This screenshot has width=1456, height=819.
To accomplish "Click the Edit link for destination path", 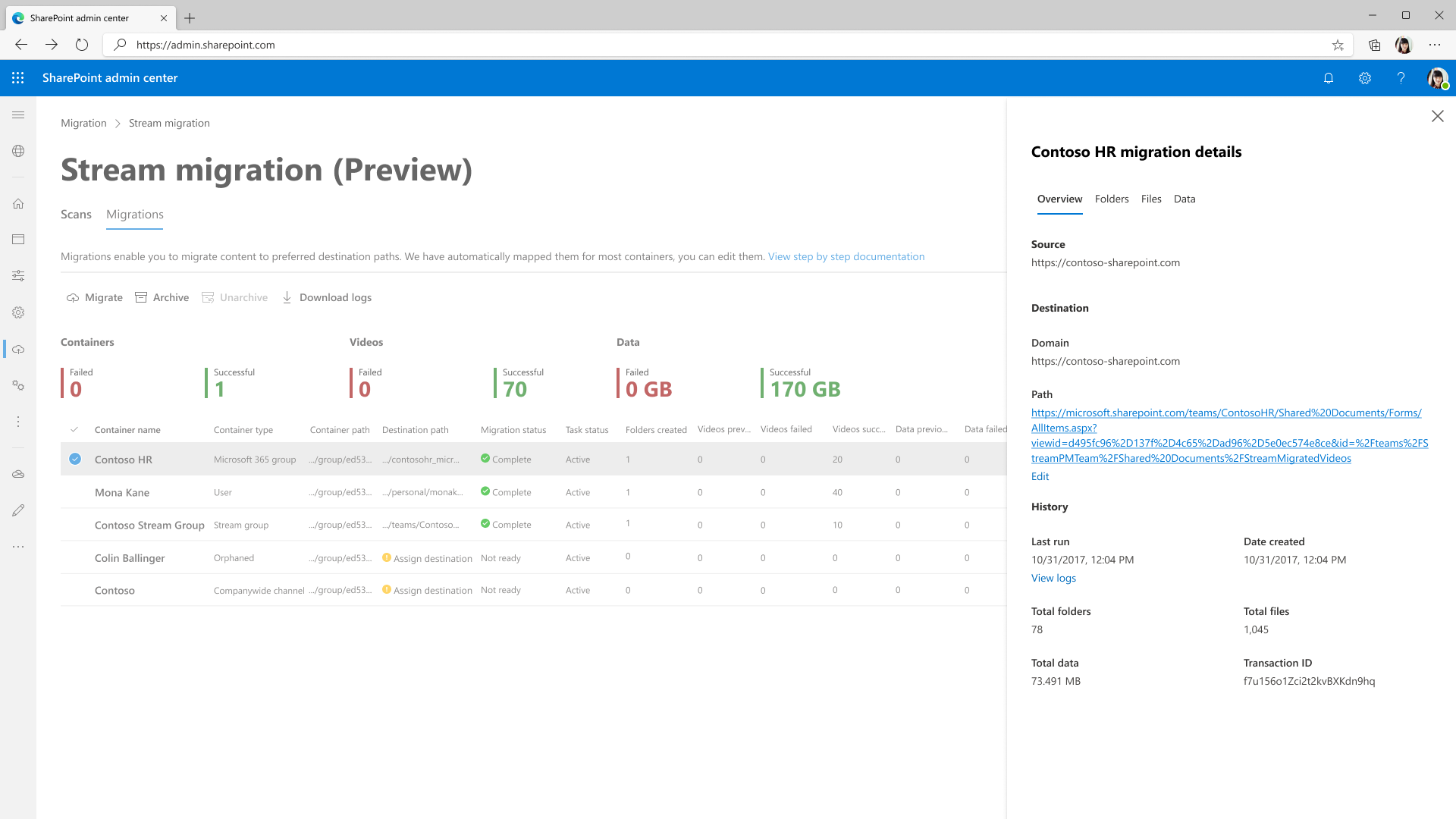I will 1039,475.
